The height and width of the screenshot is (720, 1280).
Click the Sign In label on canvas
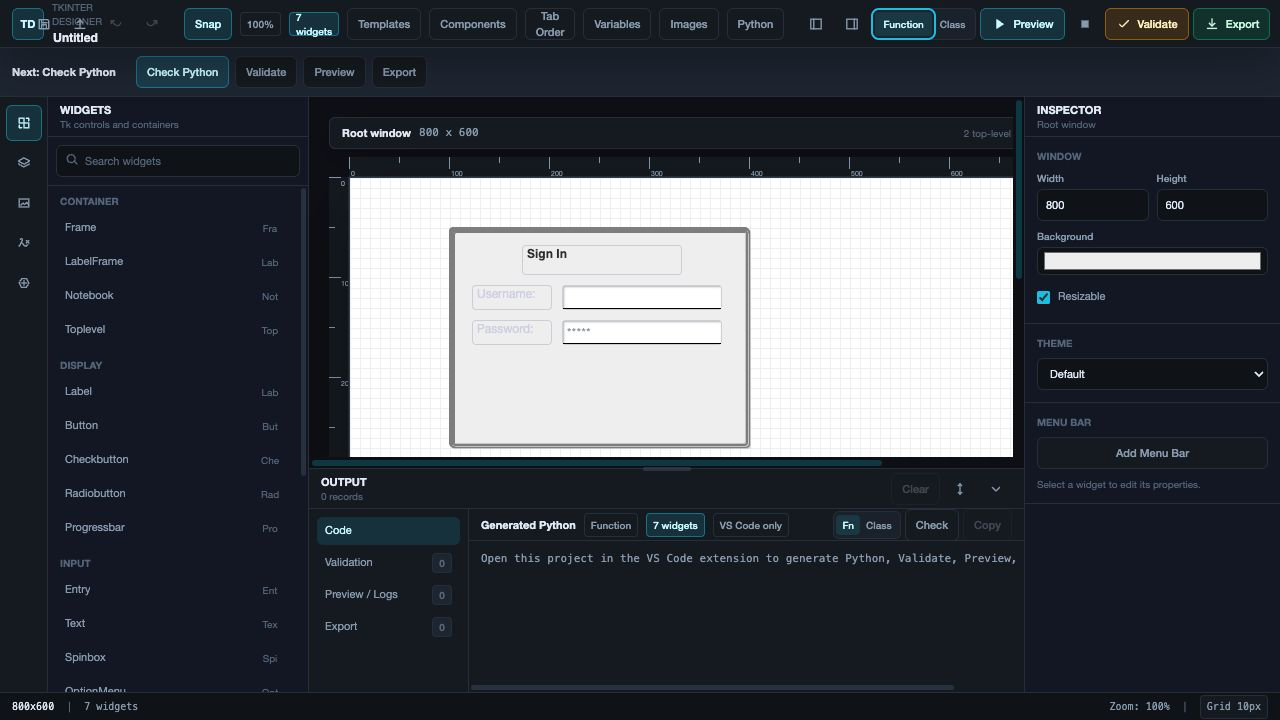[x=602, y=259]
